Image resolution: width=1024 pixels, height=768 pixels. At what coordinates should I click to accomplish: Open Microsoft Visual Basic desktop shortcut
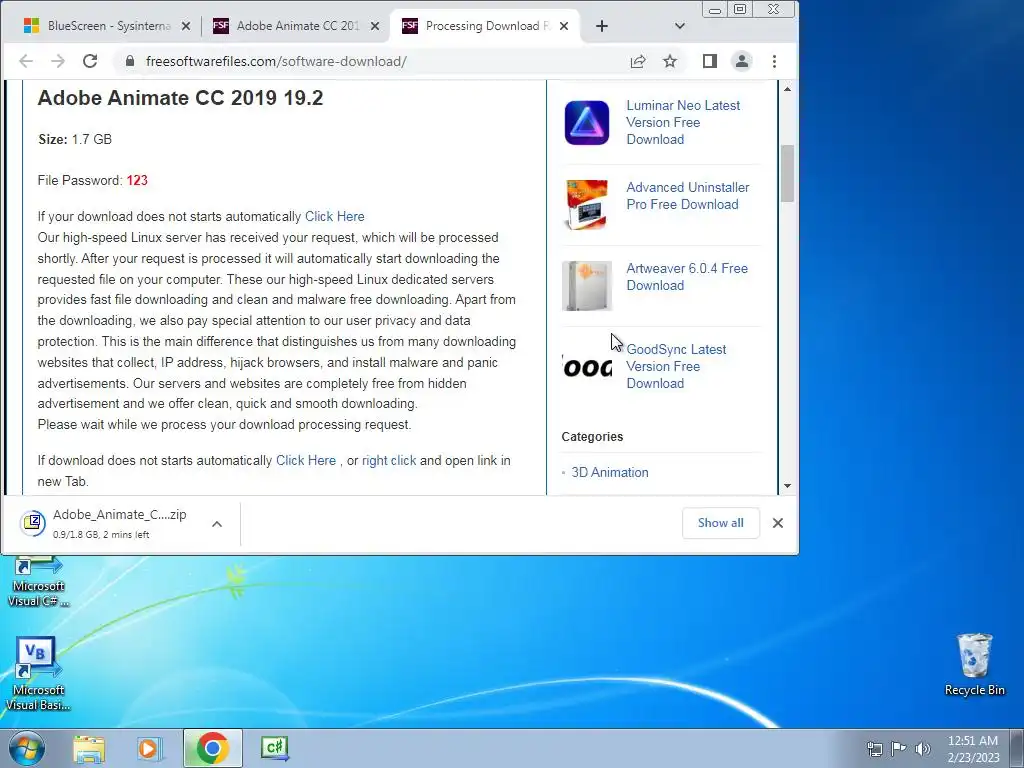pos(38,674)
